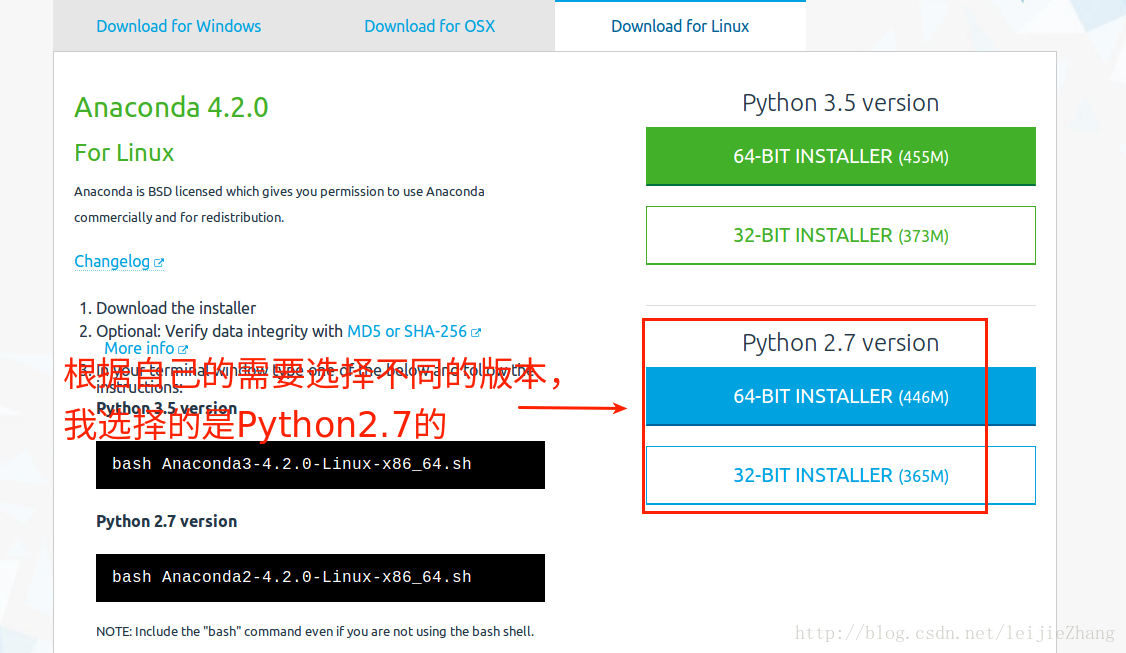1126x653 pixels.
Task: Click the Anaconda3-4.2.0-Linux-x86_64.sh bash command box
Action: [320, 465]
